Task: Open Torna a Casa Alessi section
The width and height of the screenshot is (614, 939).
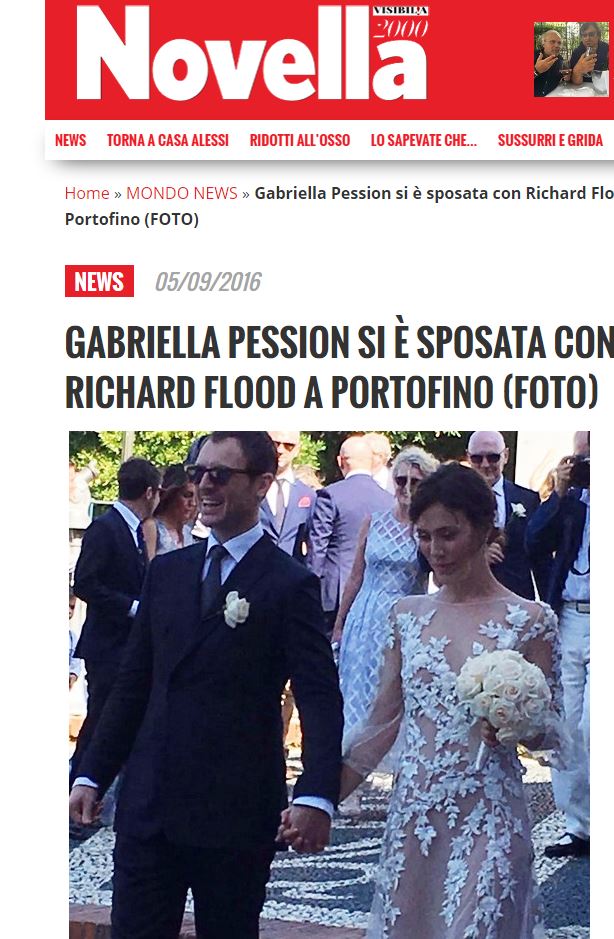Action: pos(168,140)
